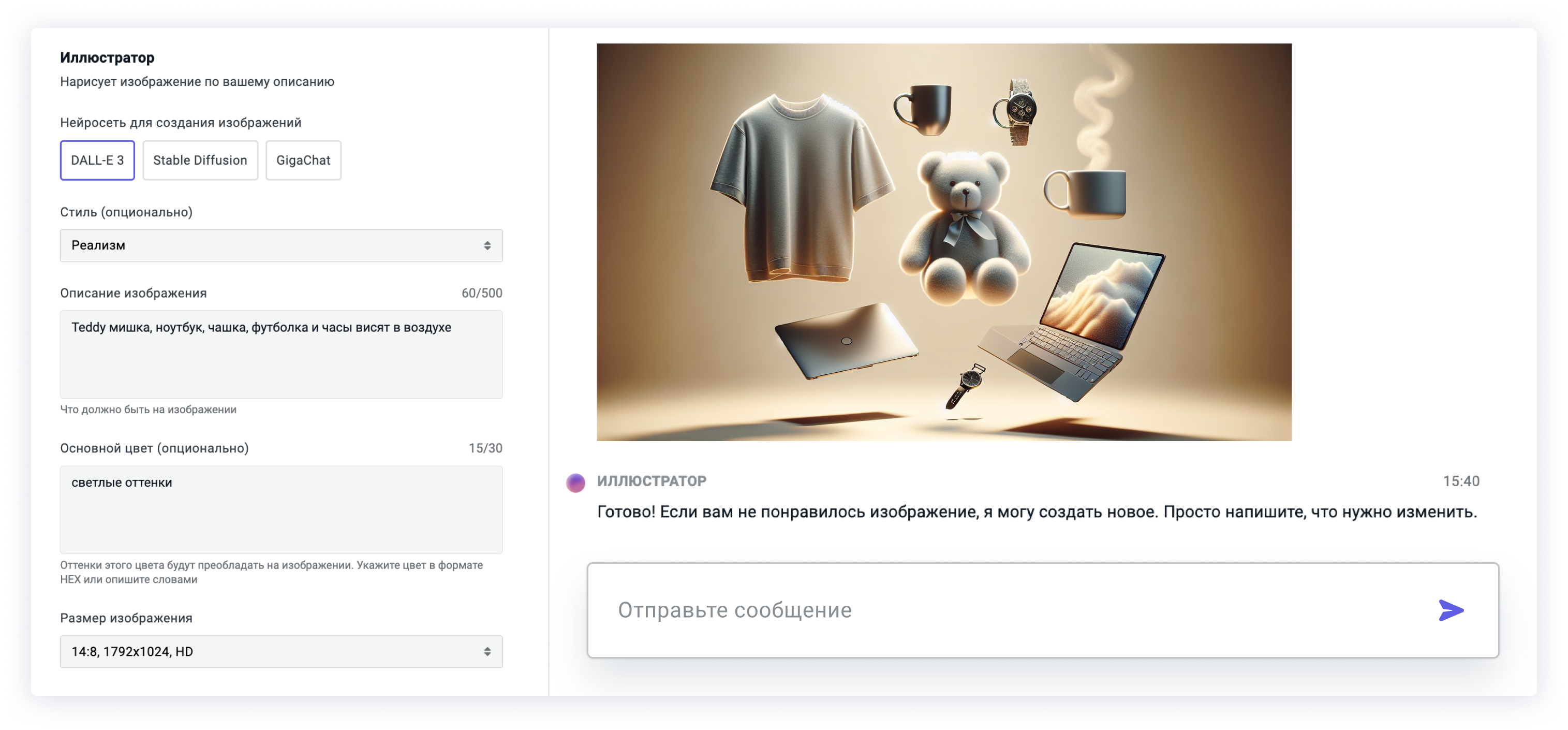Focus the main color field with светлые оттенки
1568x730 pixels.
(x=280, y=509)
